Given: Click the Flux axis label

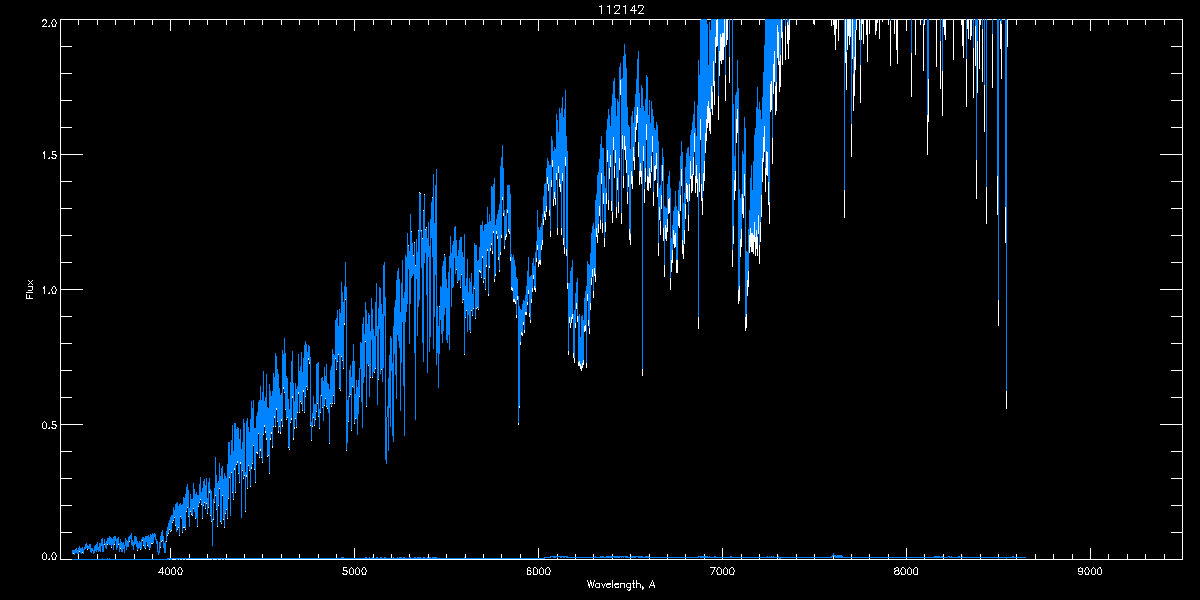Looking at the screenshot, I should (30, 289).
